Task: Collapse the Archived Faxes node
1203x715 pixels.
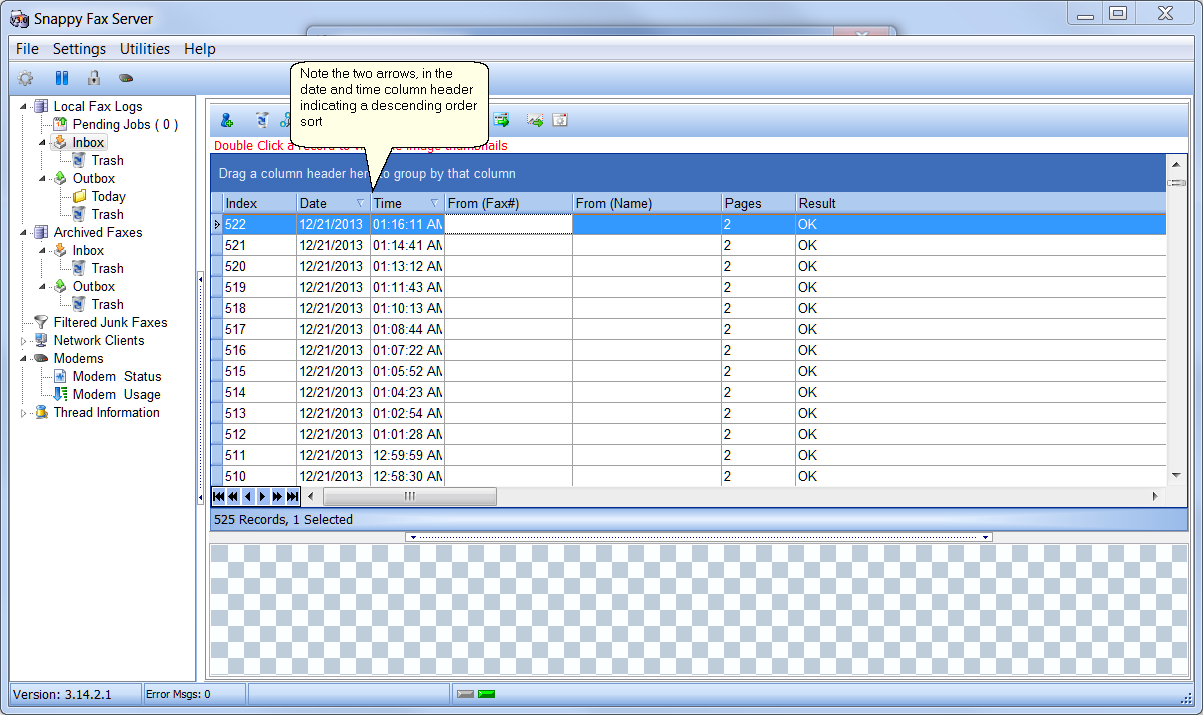Action: tap(23, 233)
